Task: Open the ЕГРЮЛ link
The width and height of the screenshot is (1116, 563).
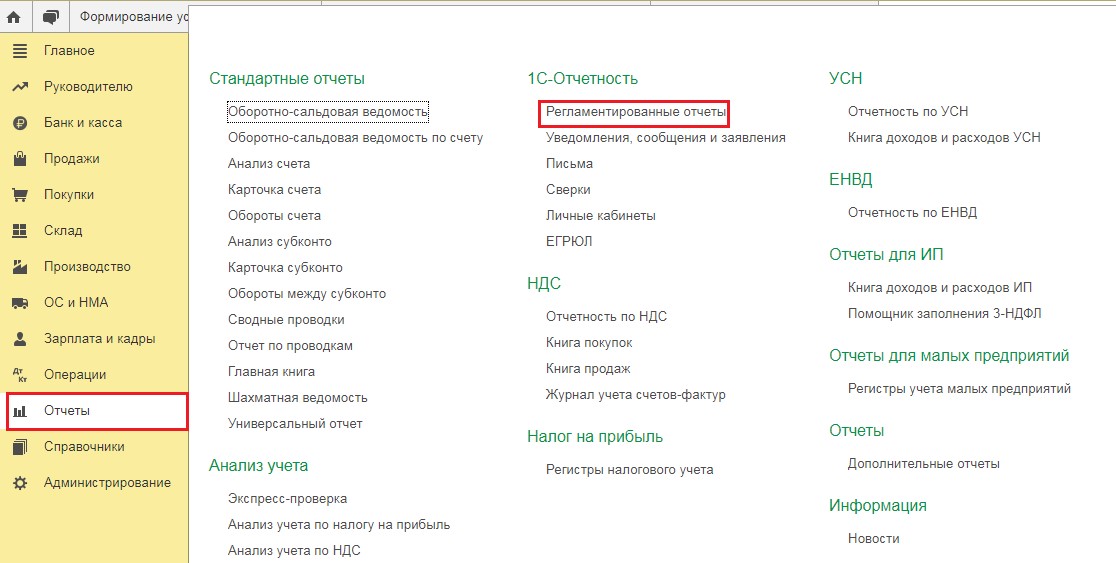Action: point(569,241)
